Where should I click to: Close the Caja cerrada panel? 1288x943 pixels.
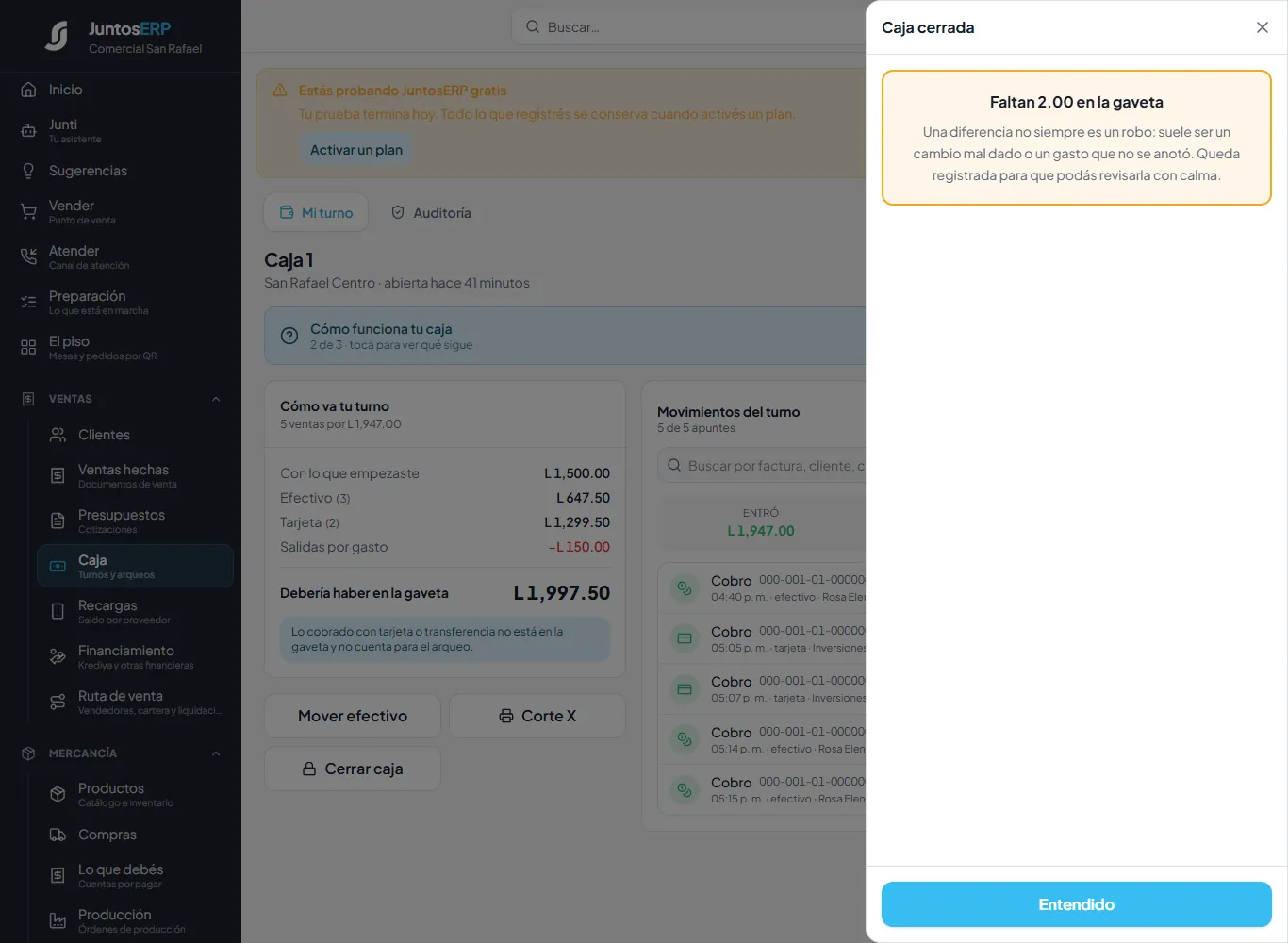pyautogui.click(x=1263, y=27)
